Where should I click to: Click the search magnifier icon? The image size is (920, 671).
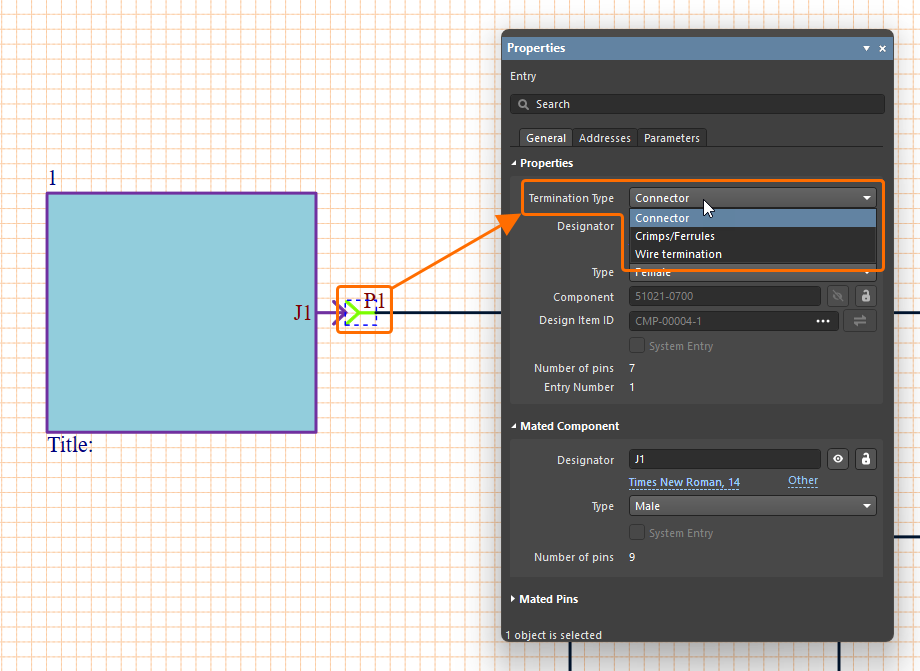point(523,104)
